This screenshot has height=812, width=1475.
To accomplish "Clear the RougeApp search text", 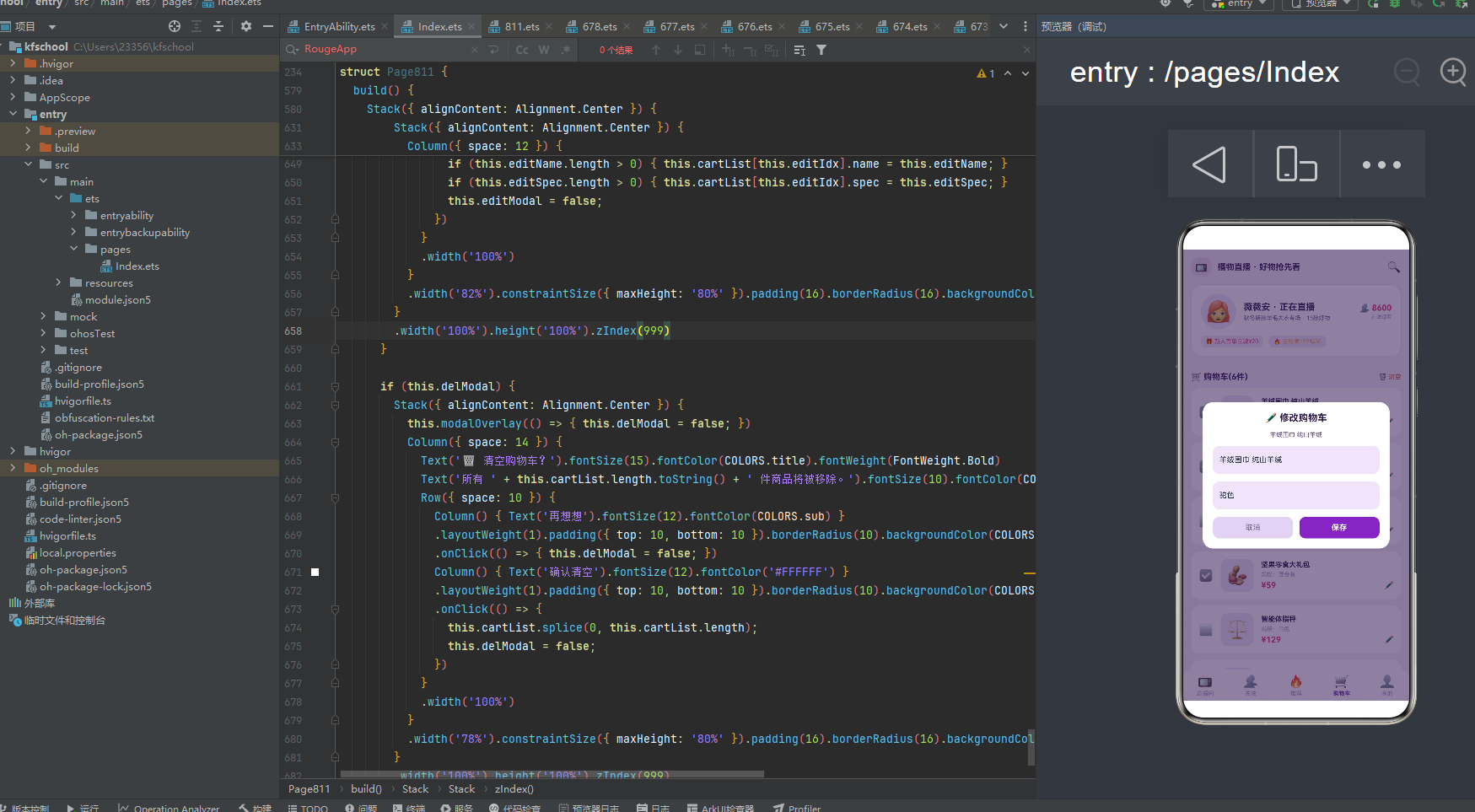I will (475, 50).
